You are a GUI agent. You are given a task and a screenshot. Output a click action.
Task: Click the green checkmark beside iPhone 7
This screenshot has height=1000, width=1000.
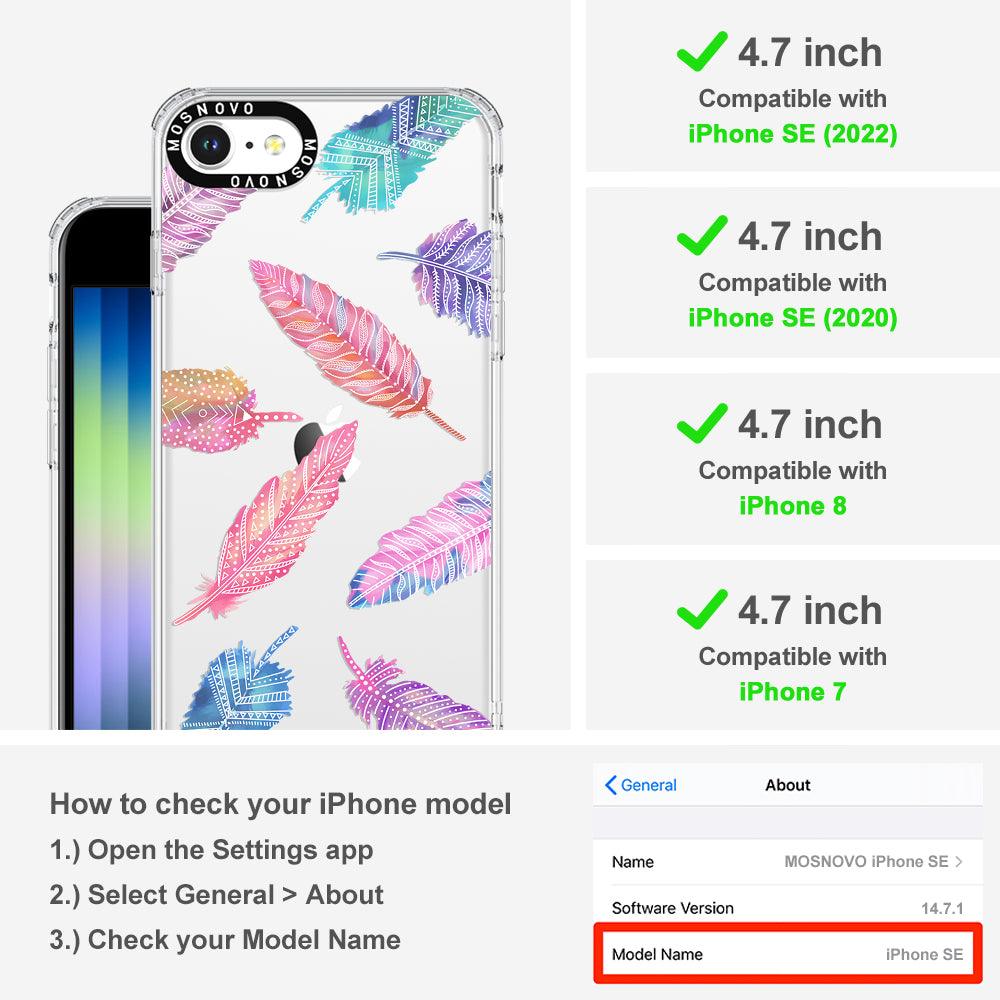702,609
